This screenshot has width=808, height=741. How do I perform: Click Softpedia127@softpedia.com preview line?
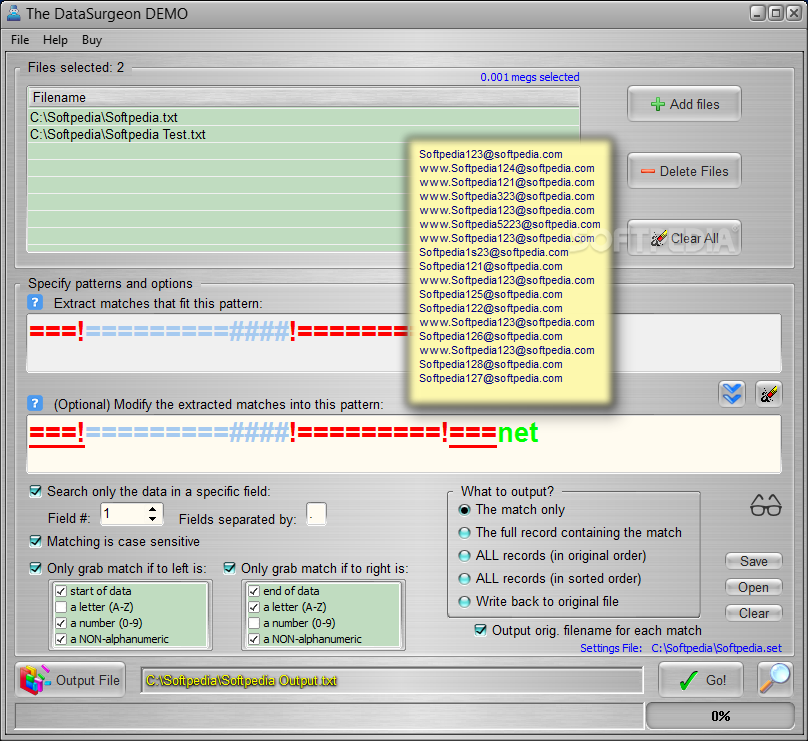[x=491, y=378]
